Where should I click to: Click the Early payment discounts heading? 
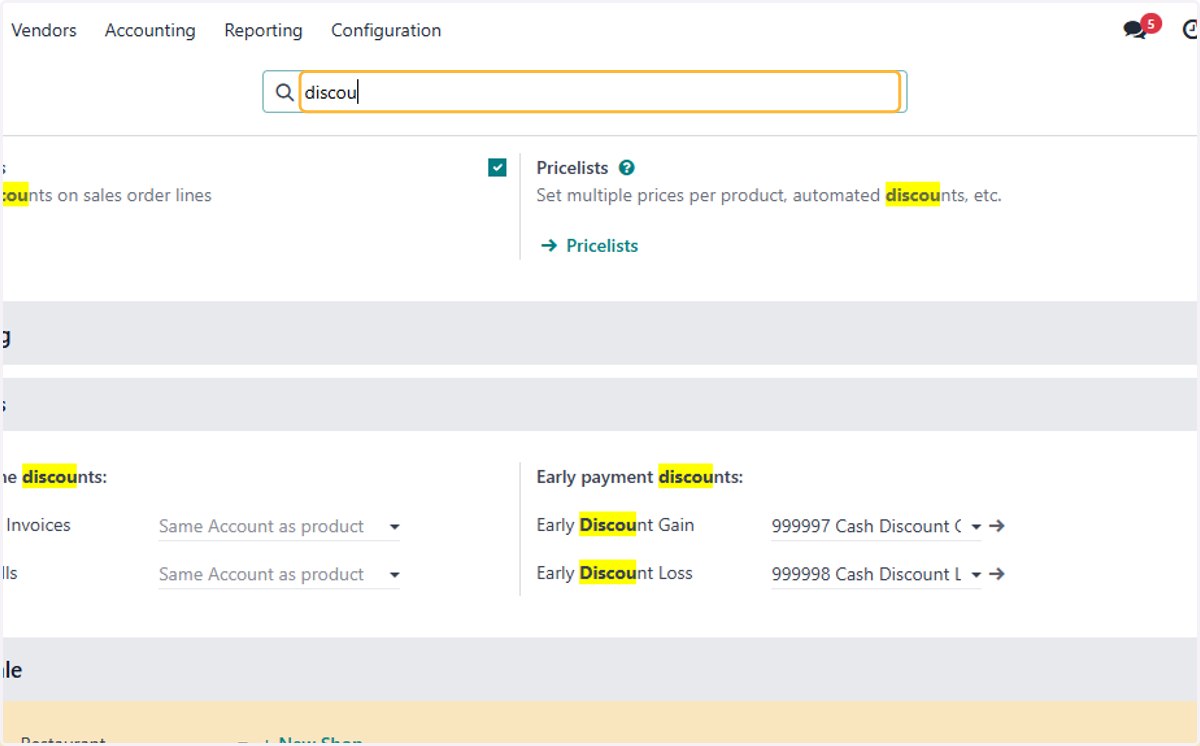click(x=640, y=477)
